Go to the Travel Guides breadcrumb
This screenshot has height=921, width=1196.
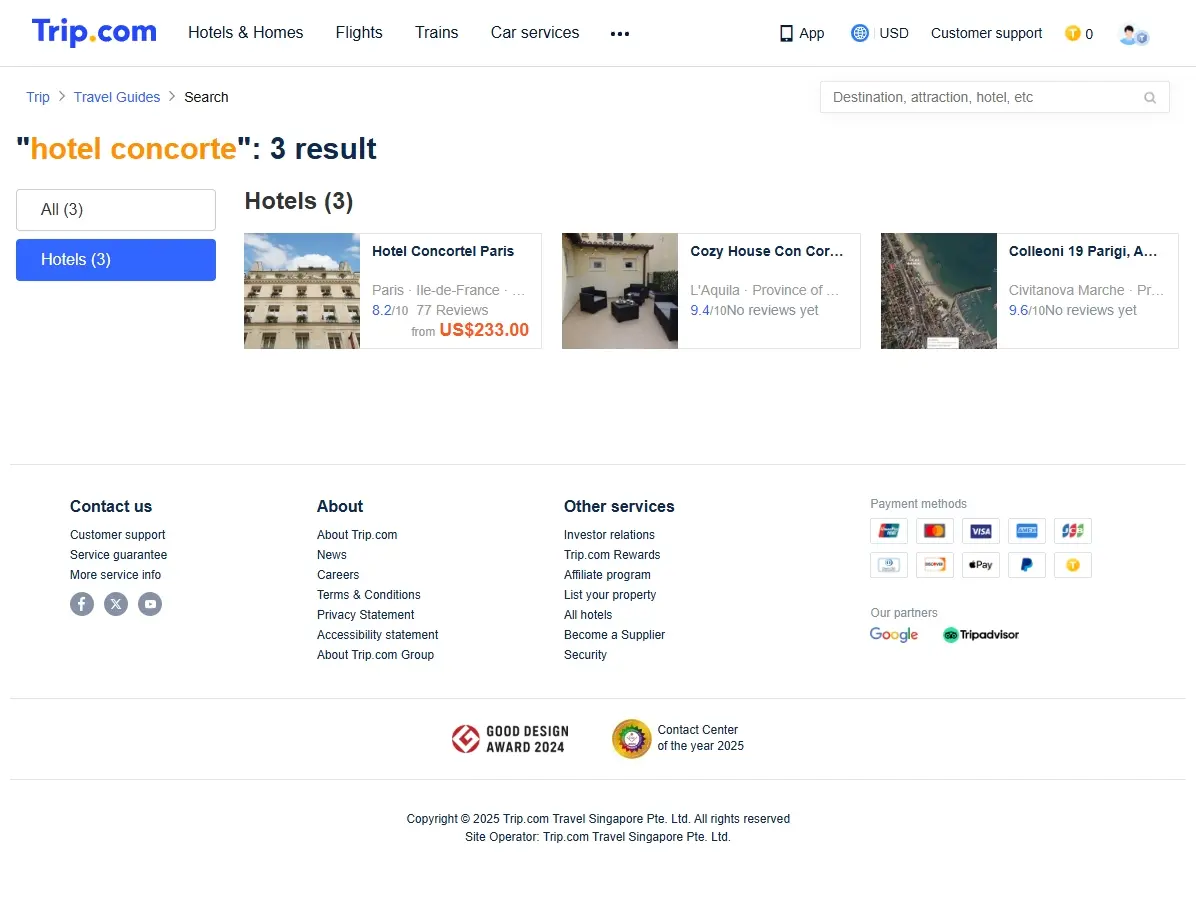[x=117, y=97]
